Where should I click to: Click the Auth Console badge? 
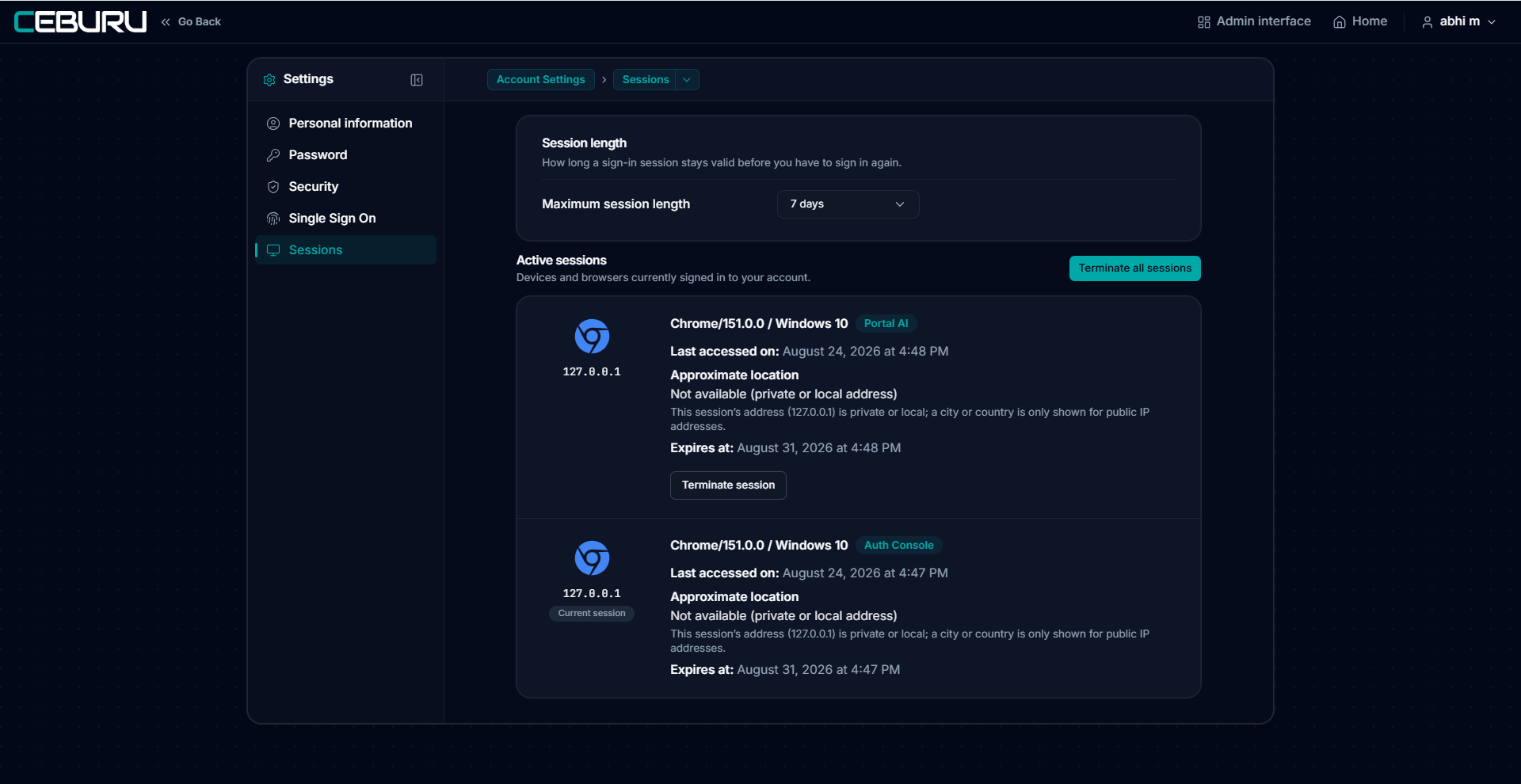[898, 546]
